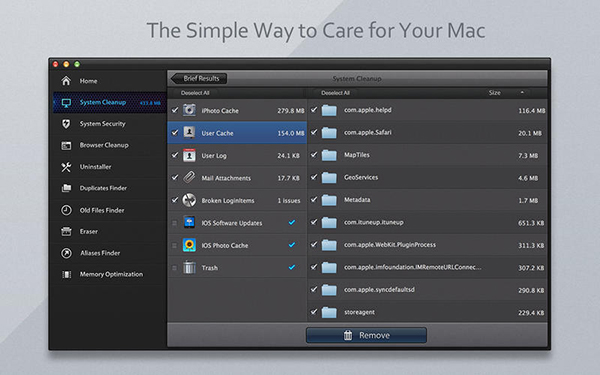This screenshot has width=600, height=375.
Task: Open the Old Files Finder clock icon
Action: point(66,210)
